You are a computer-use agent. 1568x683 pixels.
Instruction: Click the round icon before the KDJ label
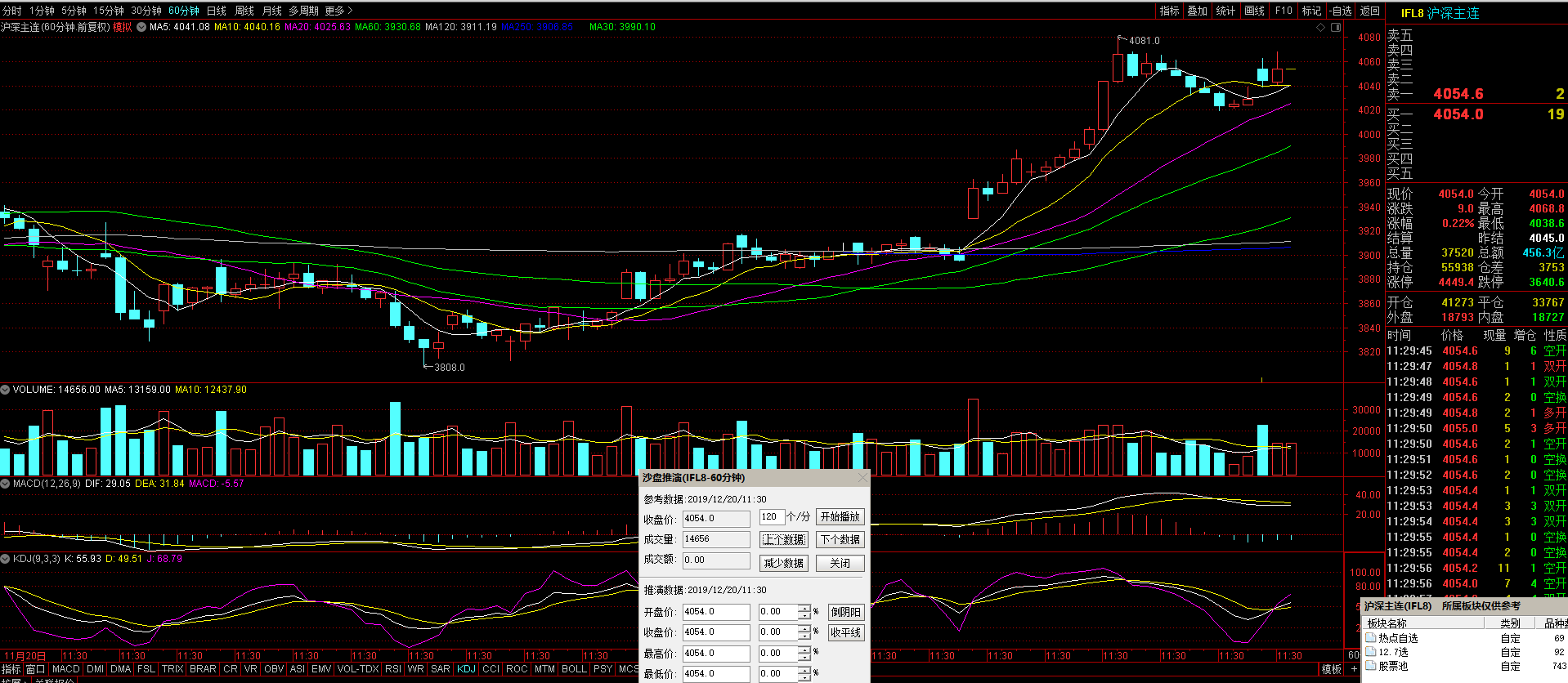(x=5, y=559)
